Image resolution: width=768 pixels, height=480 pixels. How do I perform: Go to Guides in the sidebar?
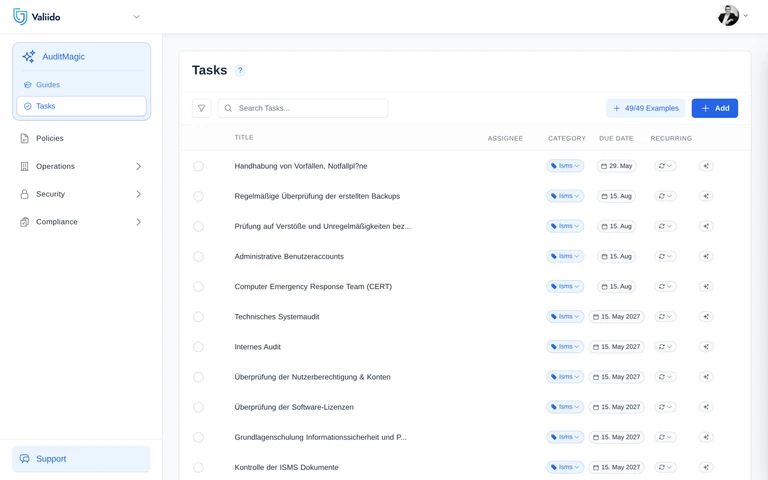(x=48, y=85)
